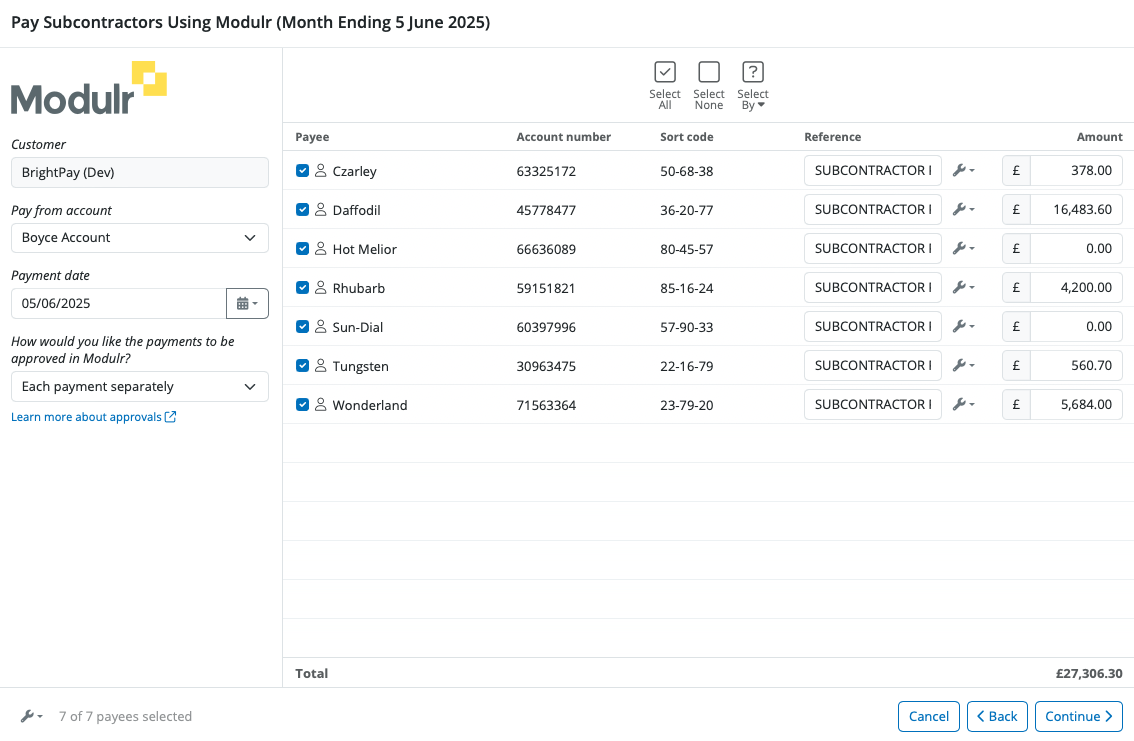The image size is (1134, 741).
Task: Click wrench icon beside Rhubarb's reference
Action: (963, 288)
